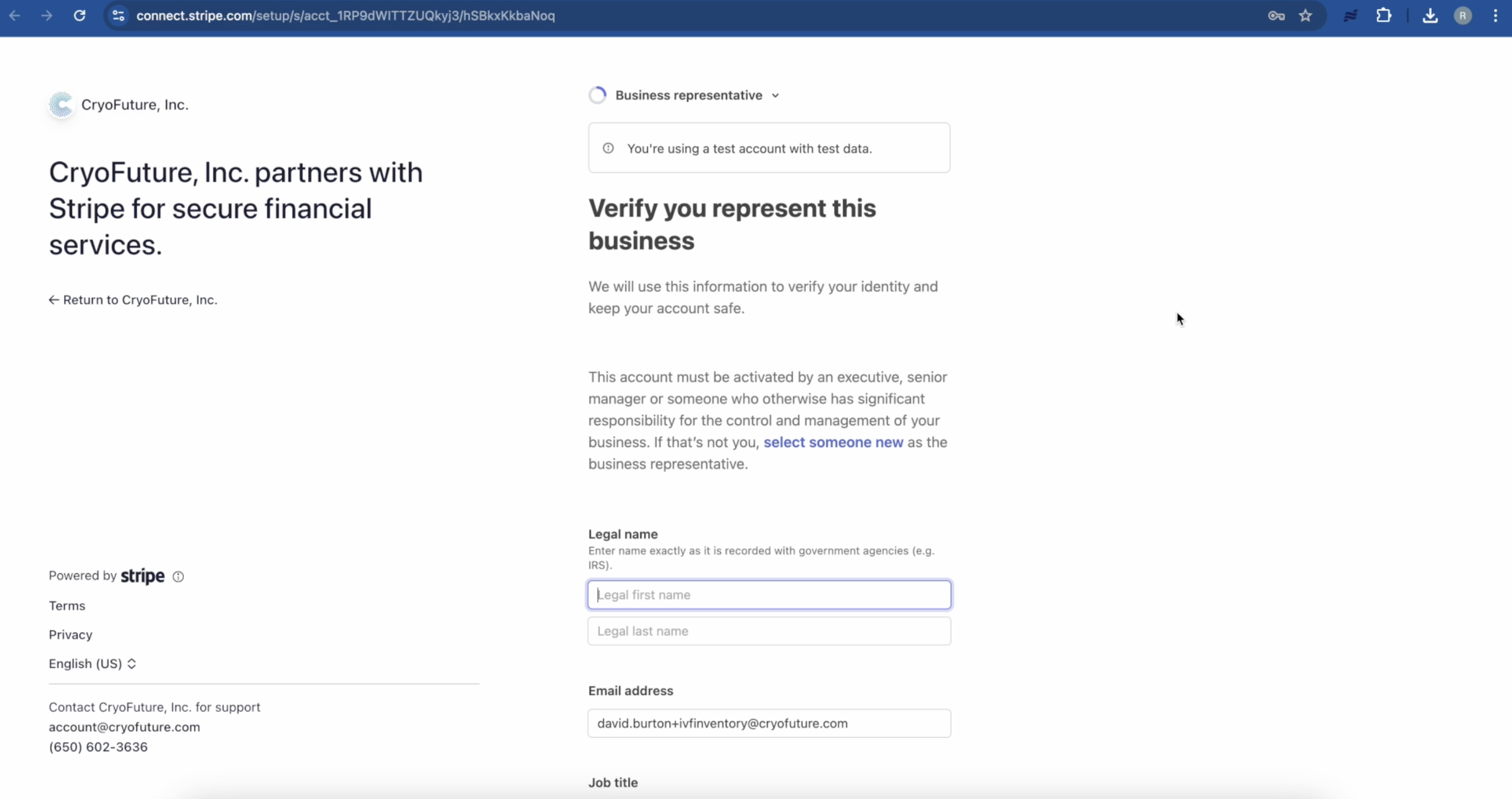Click info icon next to Powered by Stripe

tap(178, 577)
